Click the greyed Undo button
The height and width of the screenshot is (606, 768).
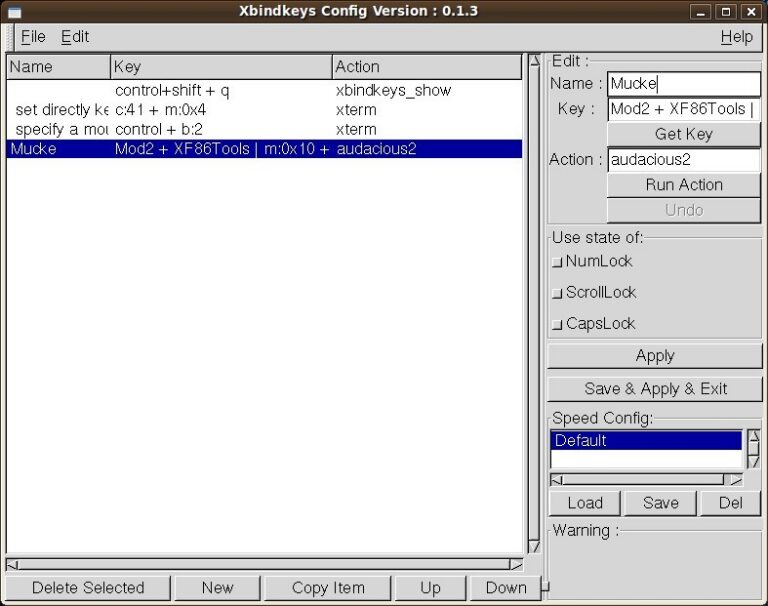[x=683, y=210]
